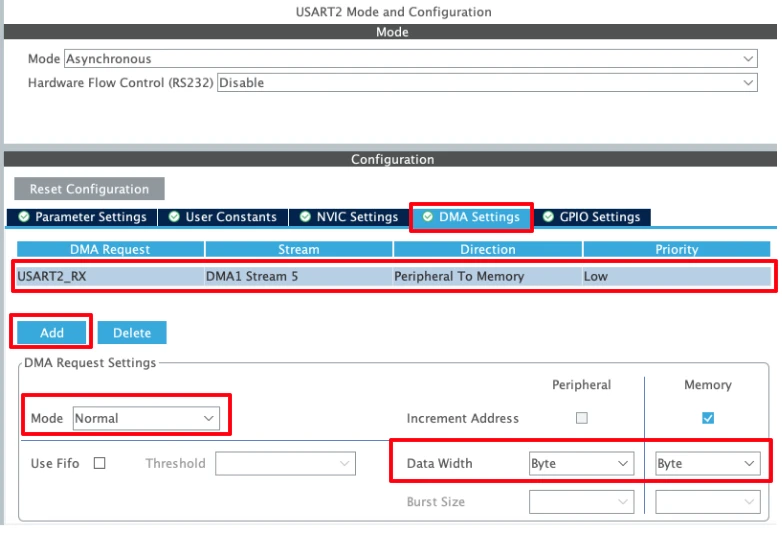The width and height of the screenshot is (782, 535).
Task: Switch to the GPIO Settings tab
Action: point(591,217)
